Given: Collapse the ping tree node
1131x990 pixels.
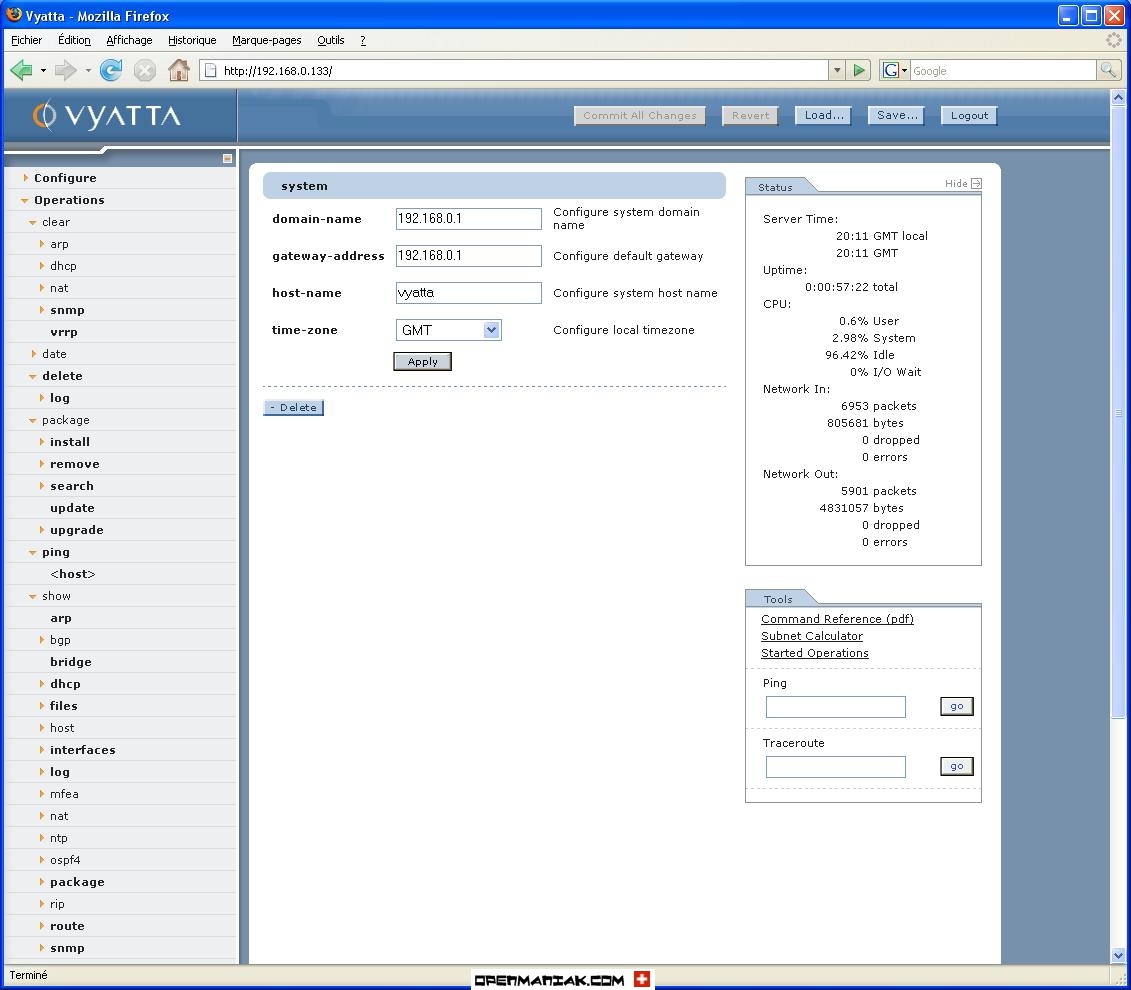Looking at the screenshot, I should [x=33, y=552].
